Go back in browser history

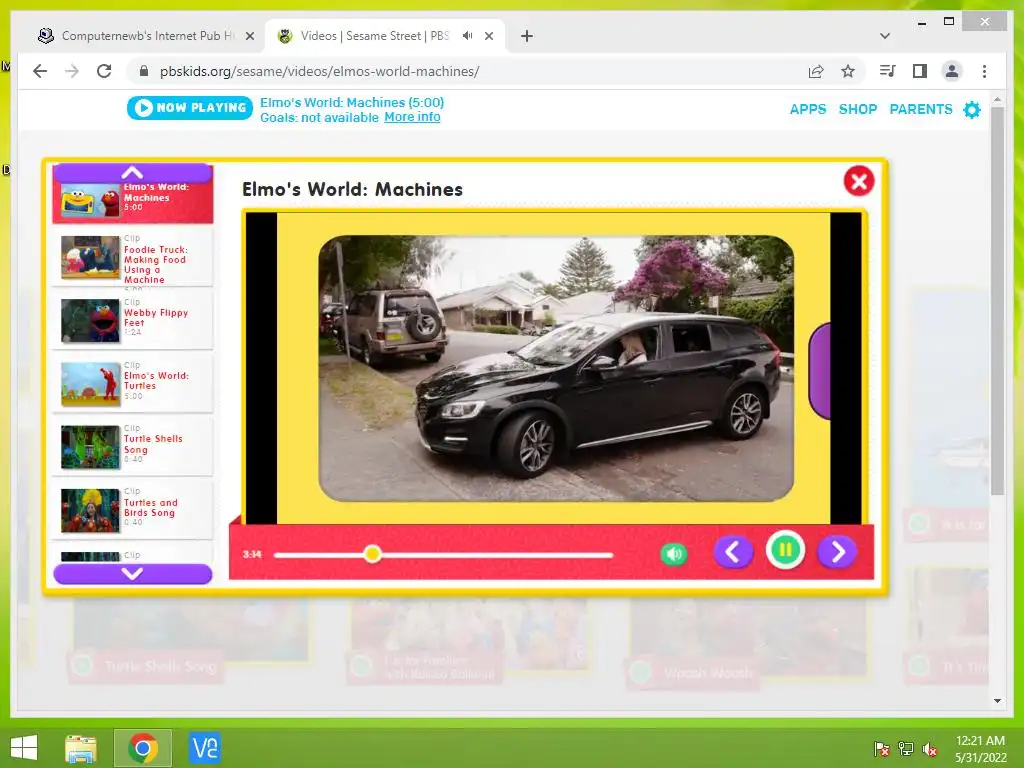[40, 71]
